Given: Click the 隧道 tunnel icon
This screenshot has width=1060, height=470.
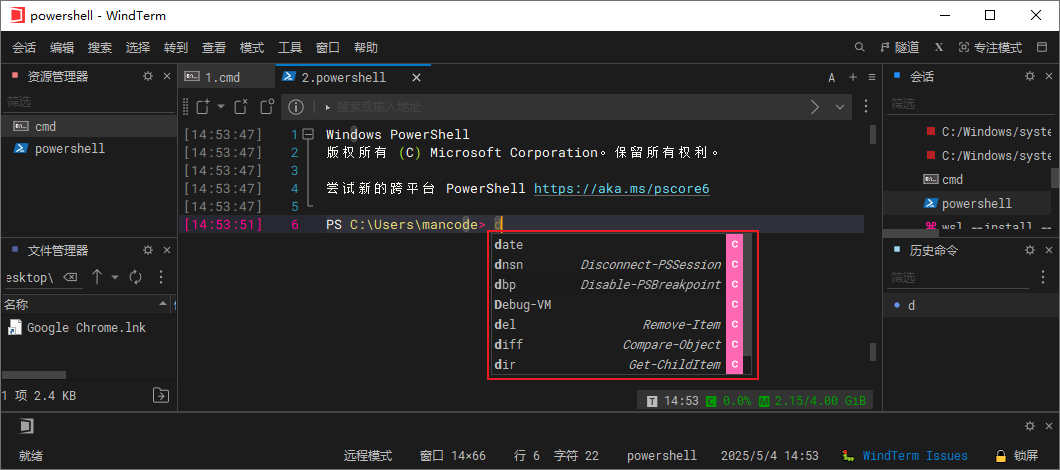Looking at the screenshot, I should [899, 47].
